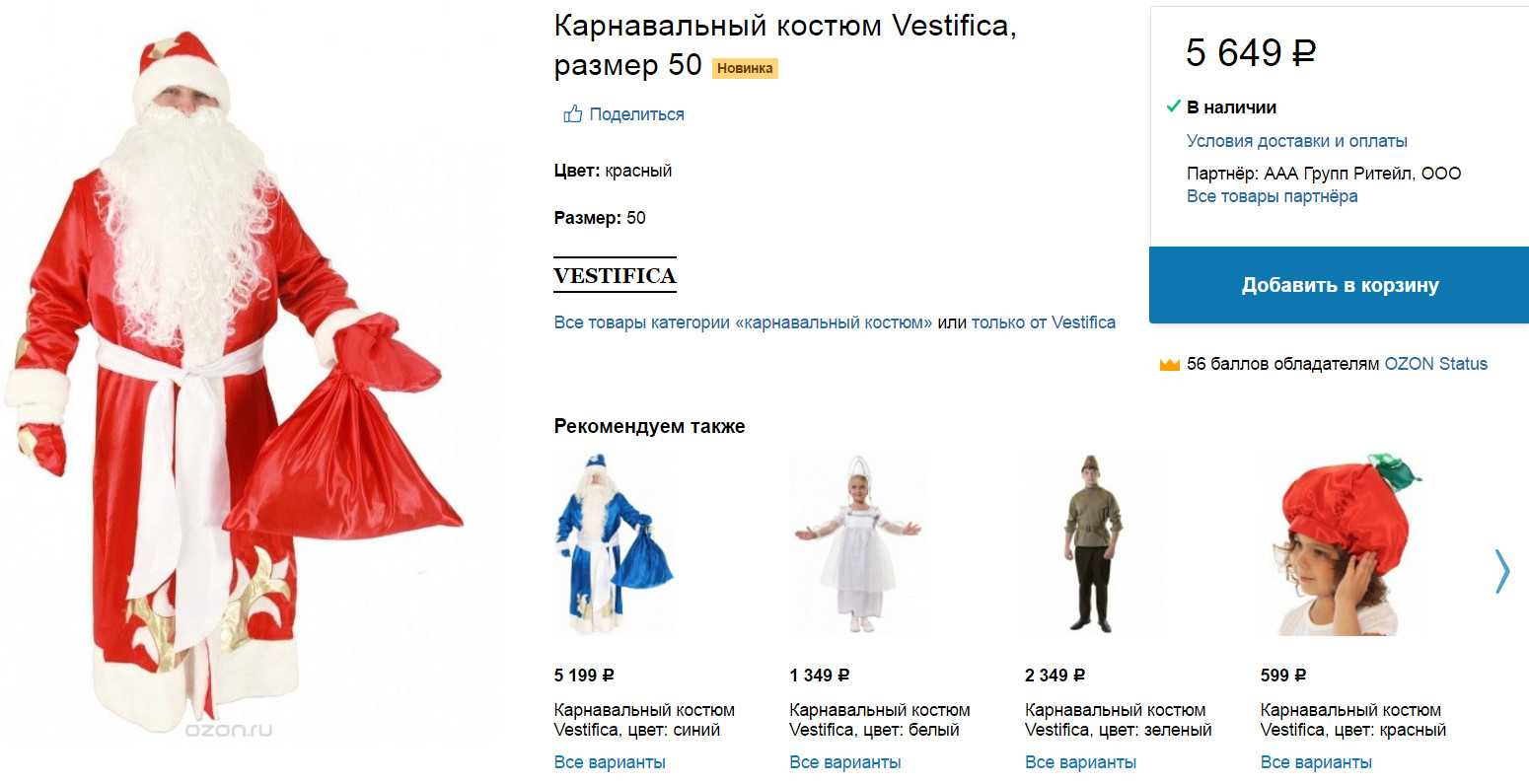View all variants of white costume
This screenshot has width=1529, height=784.
click(x=845, y=762)
